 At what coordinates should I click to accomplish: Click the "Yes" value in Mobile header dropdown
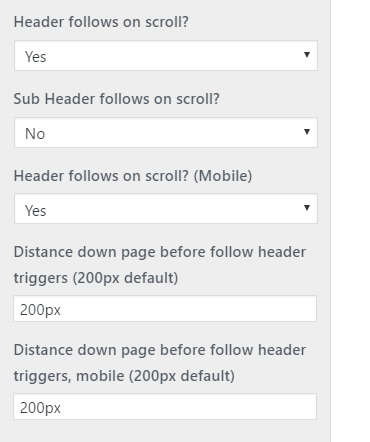pyautogui.click(x=36, y=211)
